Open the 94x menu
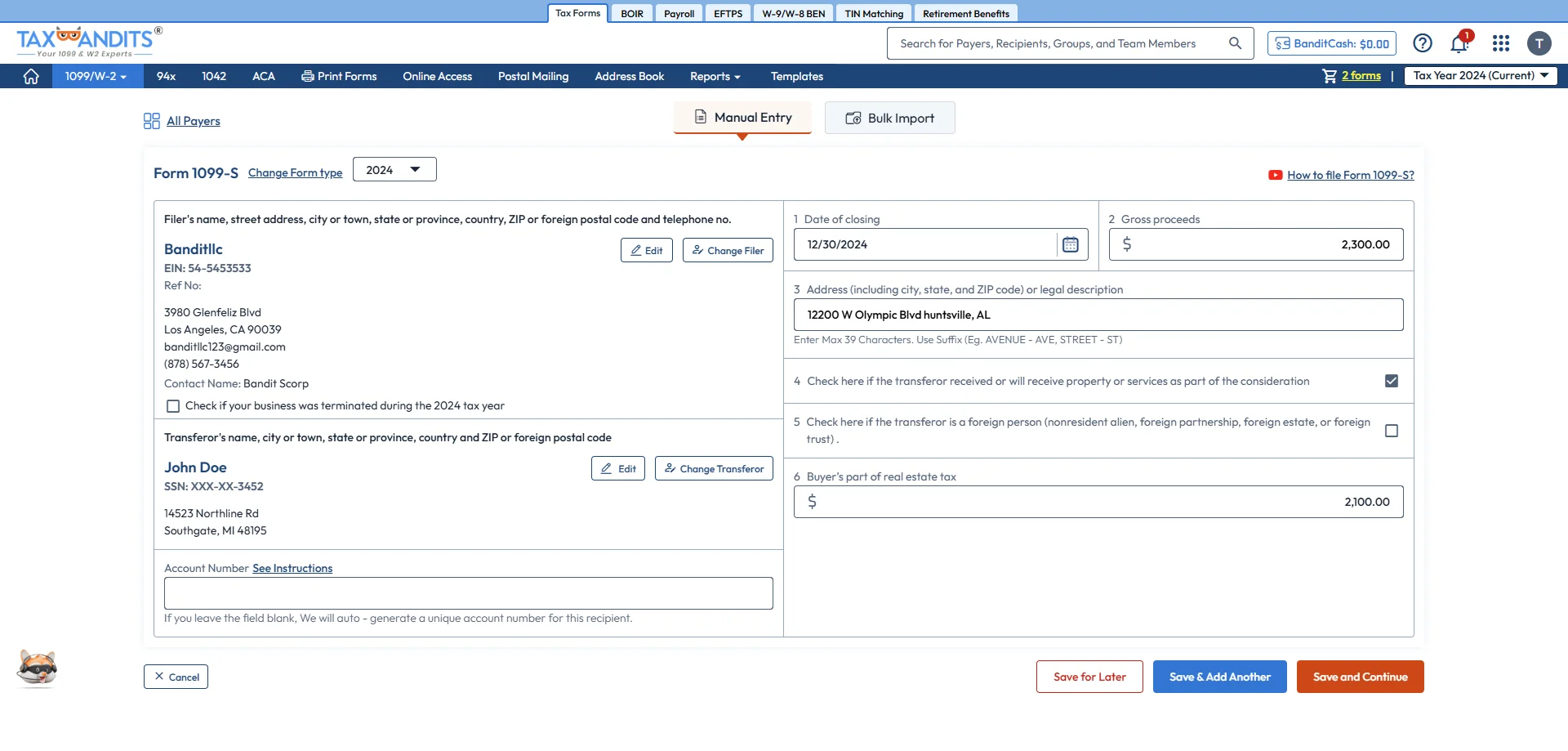Image resolution: width=1568 pixels, height=751 pixels. [x=166, y=76]
